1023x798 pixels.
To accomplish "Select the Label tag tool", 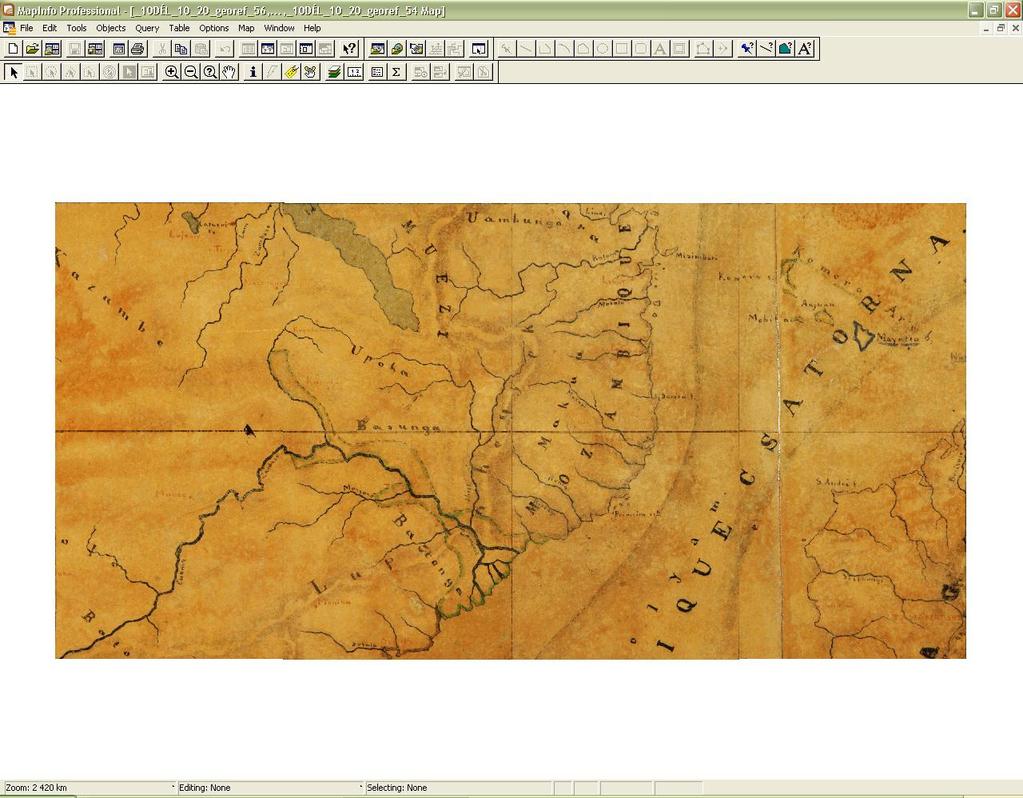I will 292,72.
